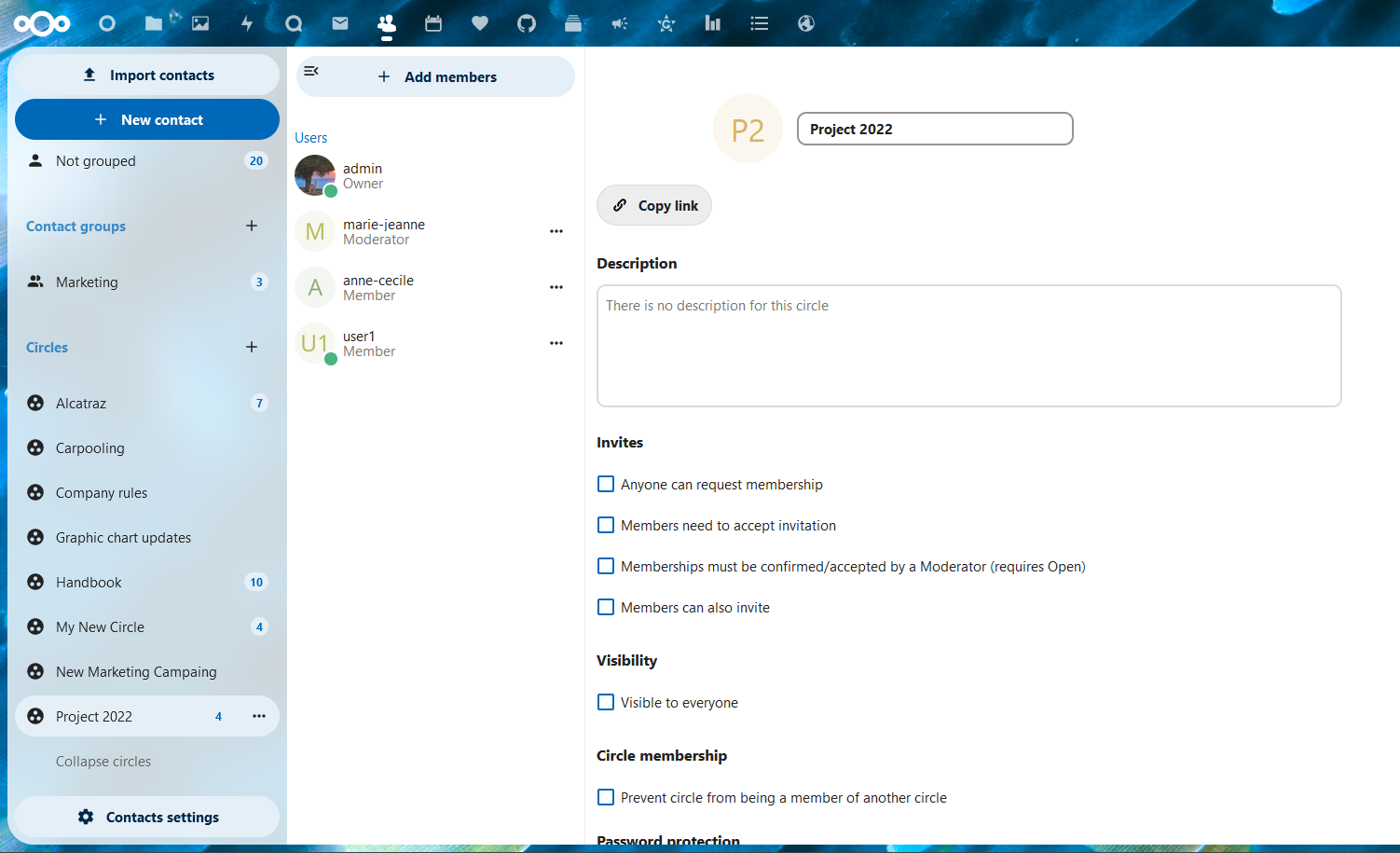
Task: Open the Activity app (lightning icon)
Action: tap(247, 23)
